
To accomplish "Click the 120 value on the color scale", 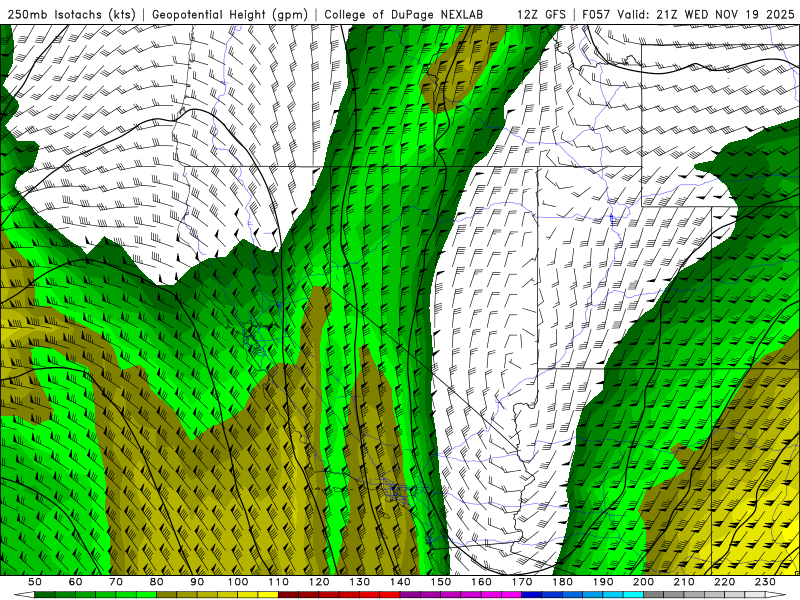I will click(319, 582).
